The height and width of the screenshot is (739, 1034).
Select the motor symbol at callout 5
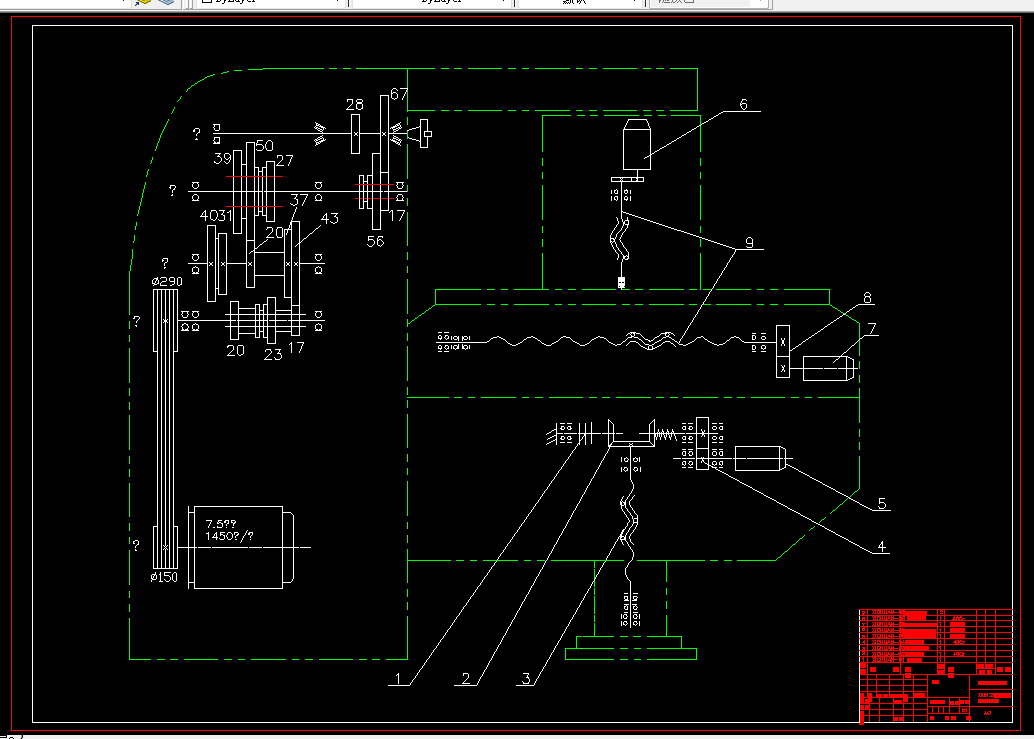[x=762, y=458]
